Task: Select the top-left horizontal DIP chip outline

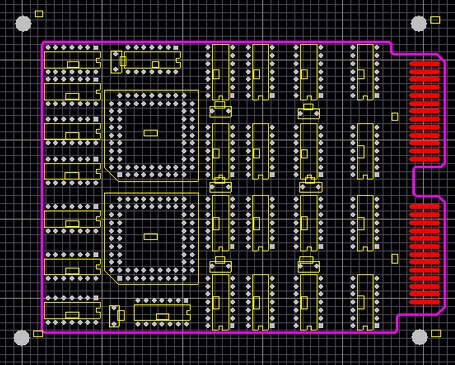Action: tap(72, 60)
